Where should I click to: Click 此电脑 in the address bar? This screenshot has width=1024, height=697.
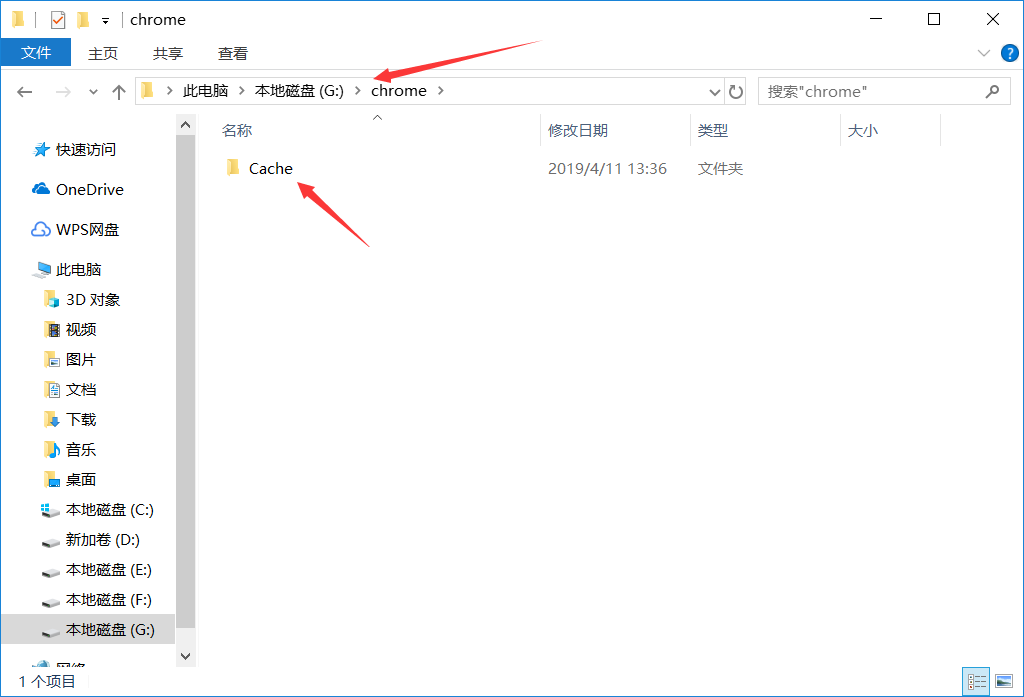click(x=205, y=91)
